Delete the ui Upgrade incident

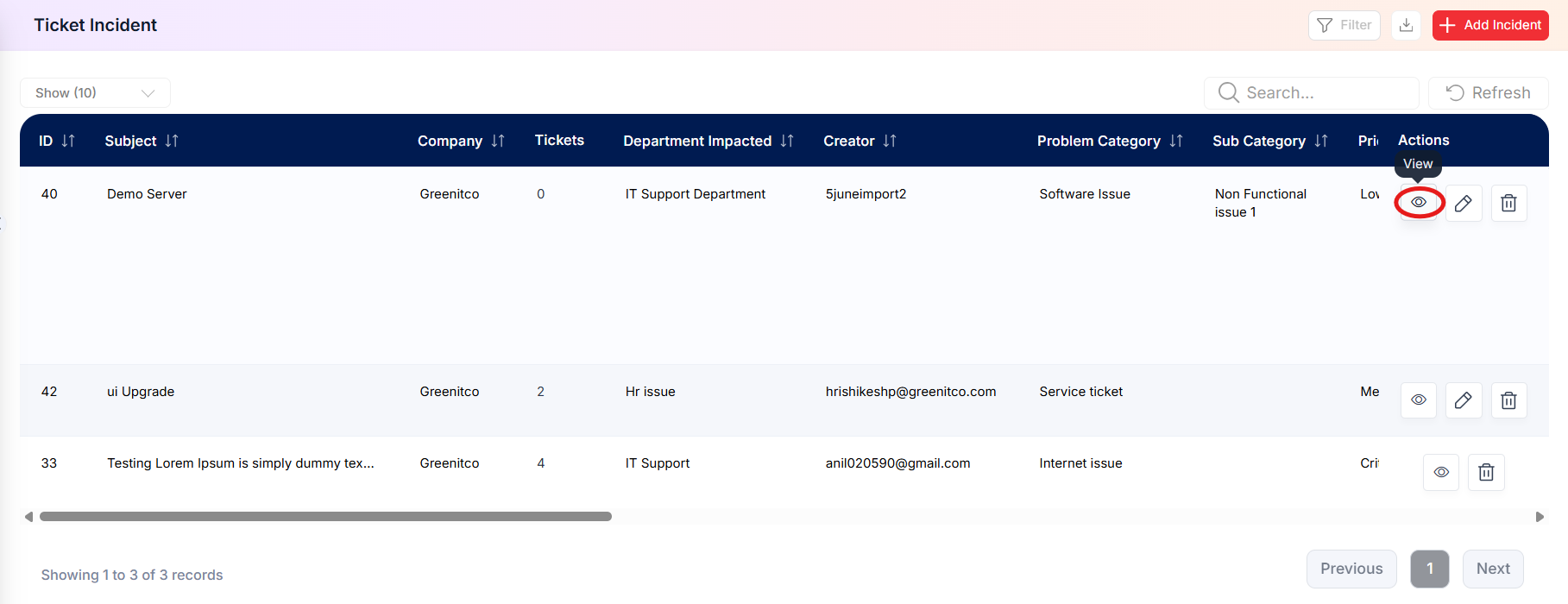point(1508,400)
